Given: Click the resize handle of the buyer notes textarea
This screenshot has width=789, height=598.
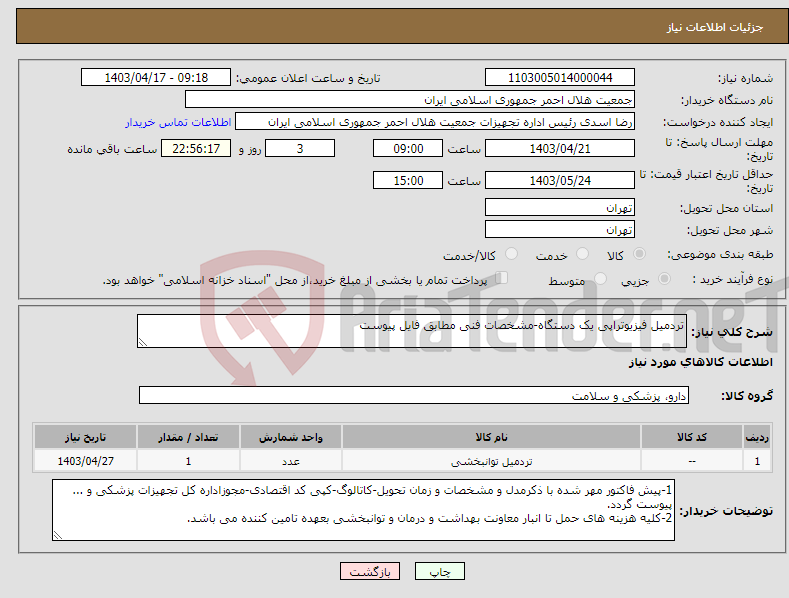Looking at the screenshot, I should tap(57, 536).
